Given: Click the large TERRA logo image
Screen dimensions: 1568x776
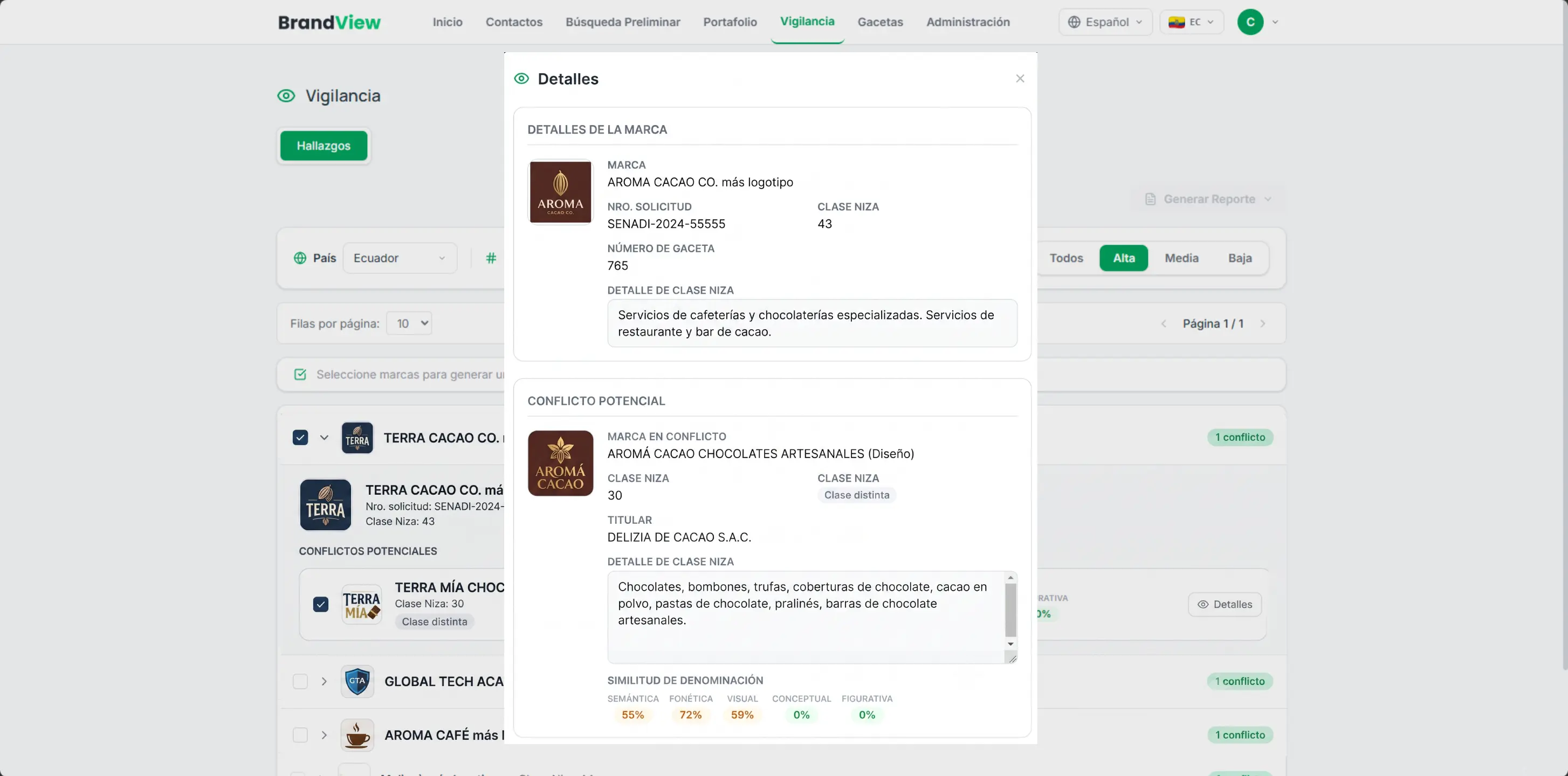Looking at the screenshot, I should coord(326,505).
